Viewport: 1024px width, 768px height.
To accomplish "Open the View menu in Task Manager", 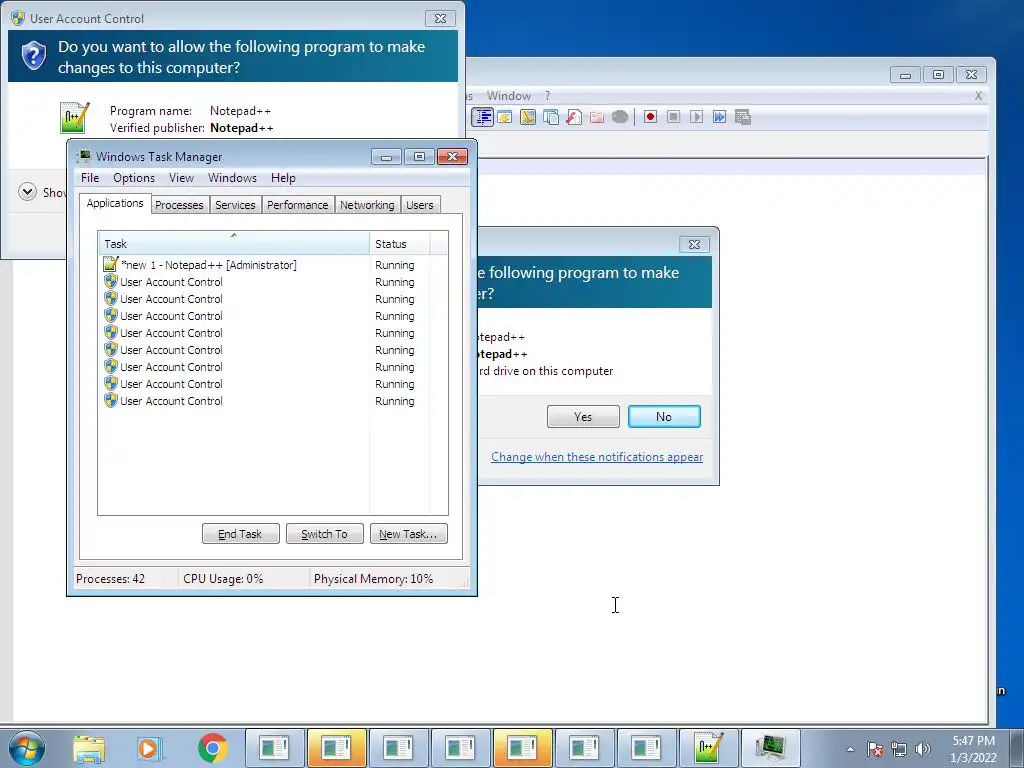I will [181, 178].
